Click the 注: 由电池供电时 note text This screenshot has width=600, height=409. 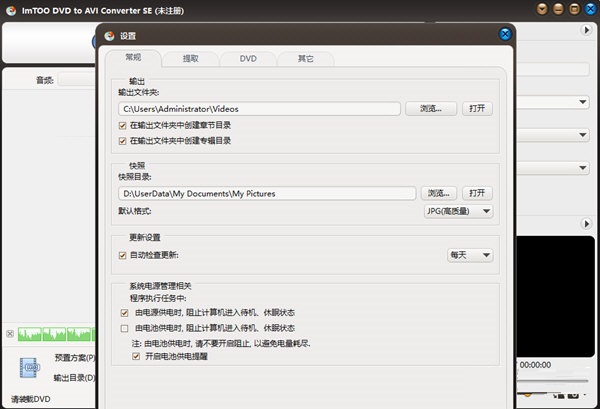coord(221,344)
